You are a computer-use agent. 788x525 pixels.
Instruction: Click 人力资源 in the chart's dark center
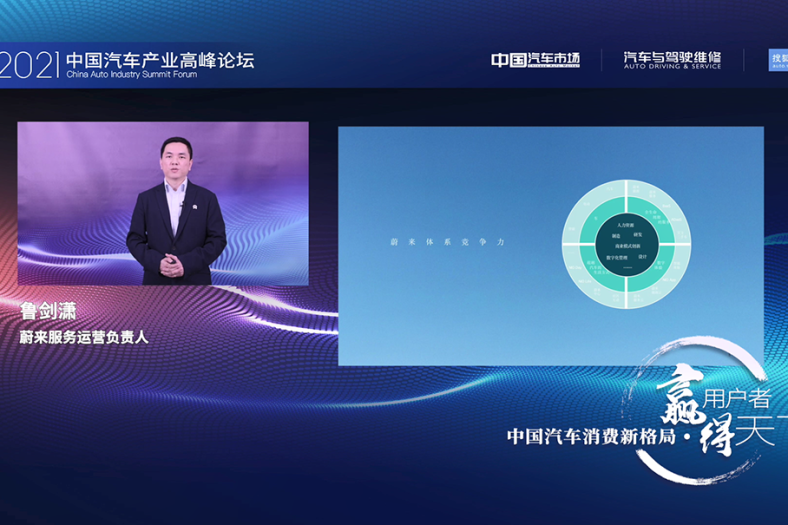point(626,225)
